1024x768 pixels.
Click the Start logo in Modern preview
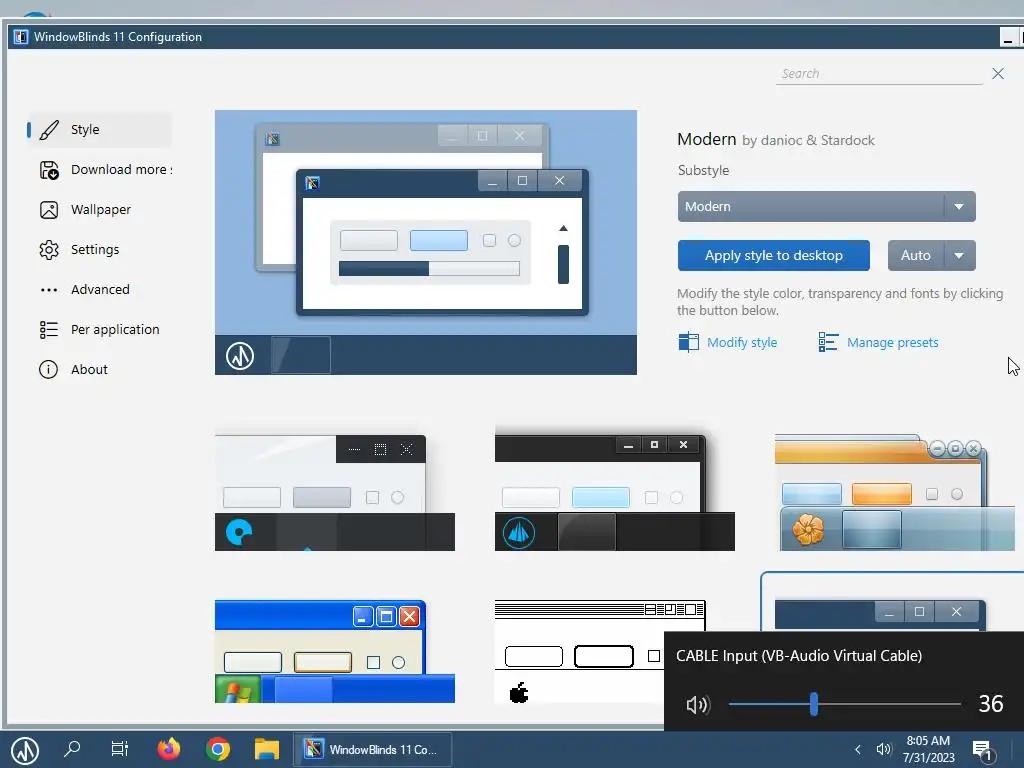(240, 356)
